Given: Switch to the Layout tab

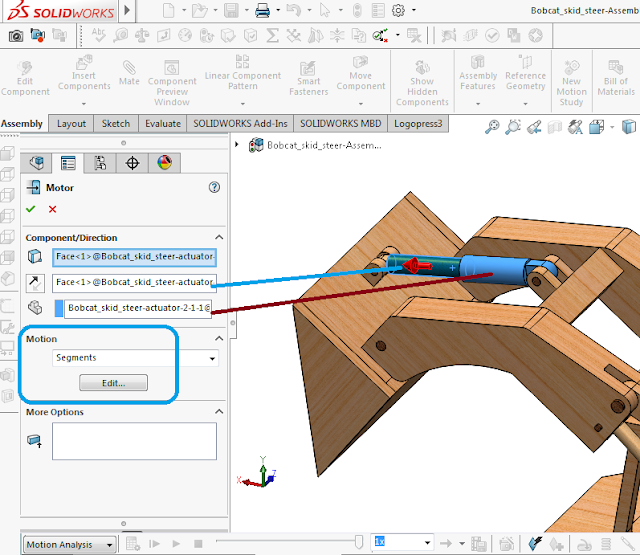Looking at the screenshot, I should click(71, 124).
